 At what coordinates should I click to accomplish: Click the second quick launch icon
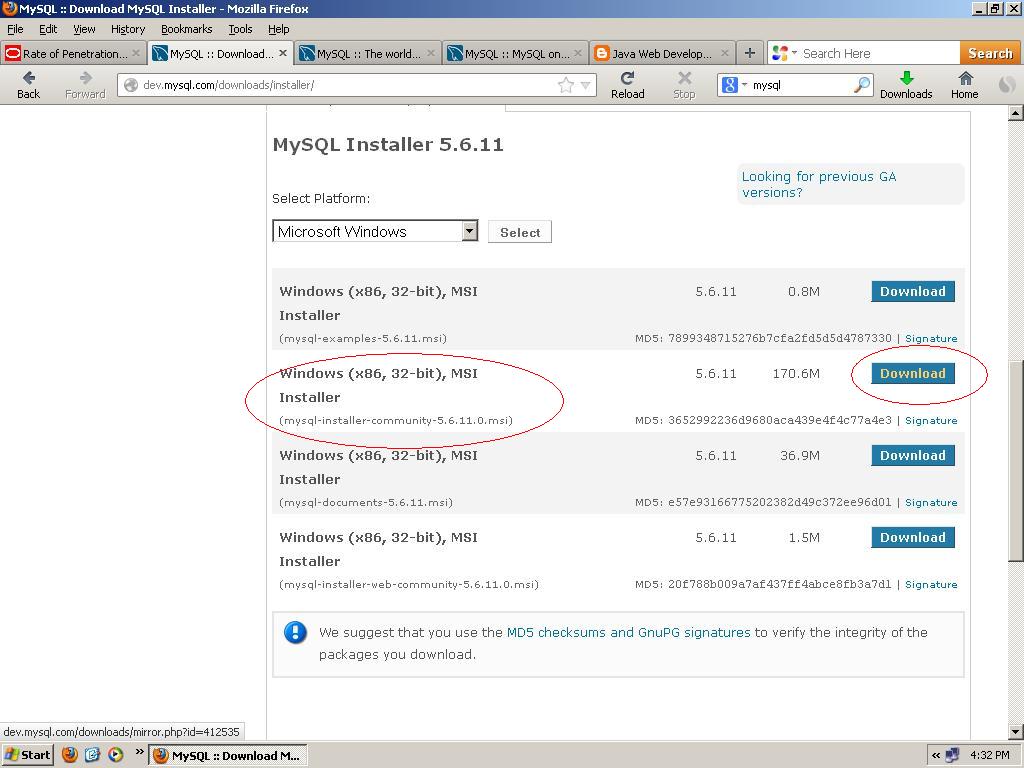(x=93, y=755)
